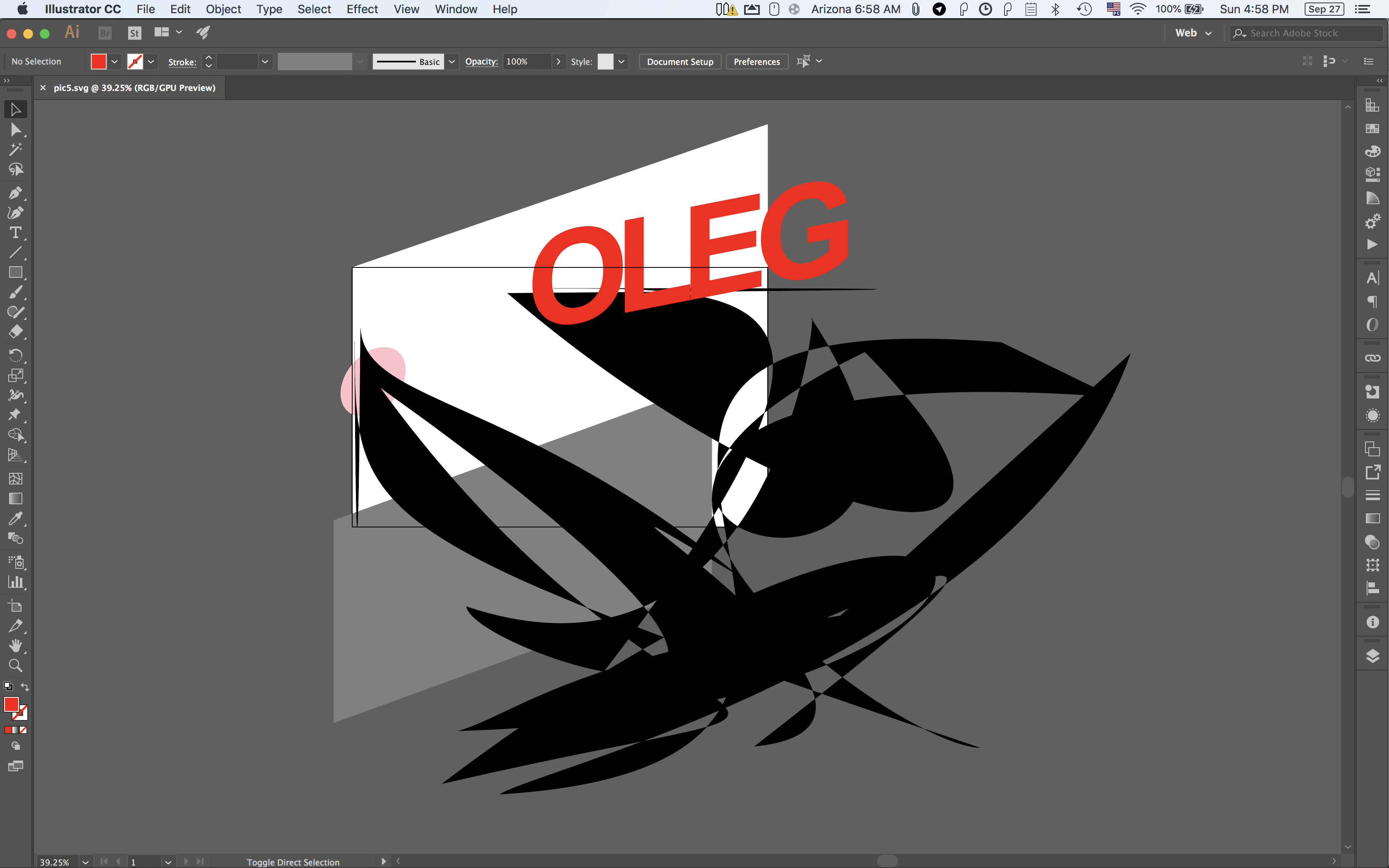Click the Preferences button
This screenshot has width=1389, height=868.
click(757, 62)
